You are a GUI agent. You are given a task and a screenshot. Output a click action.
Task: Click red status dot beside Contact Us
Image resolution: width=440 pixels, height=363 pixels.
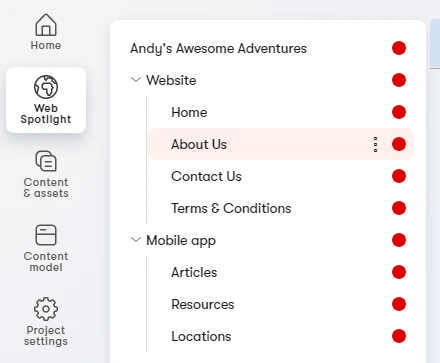(399, 176)
